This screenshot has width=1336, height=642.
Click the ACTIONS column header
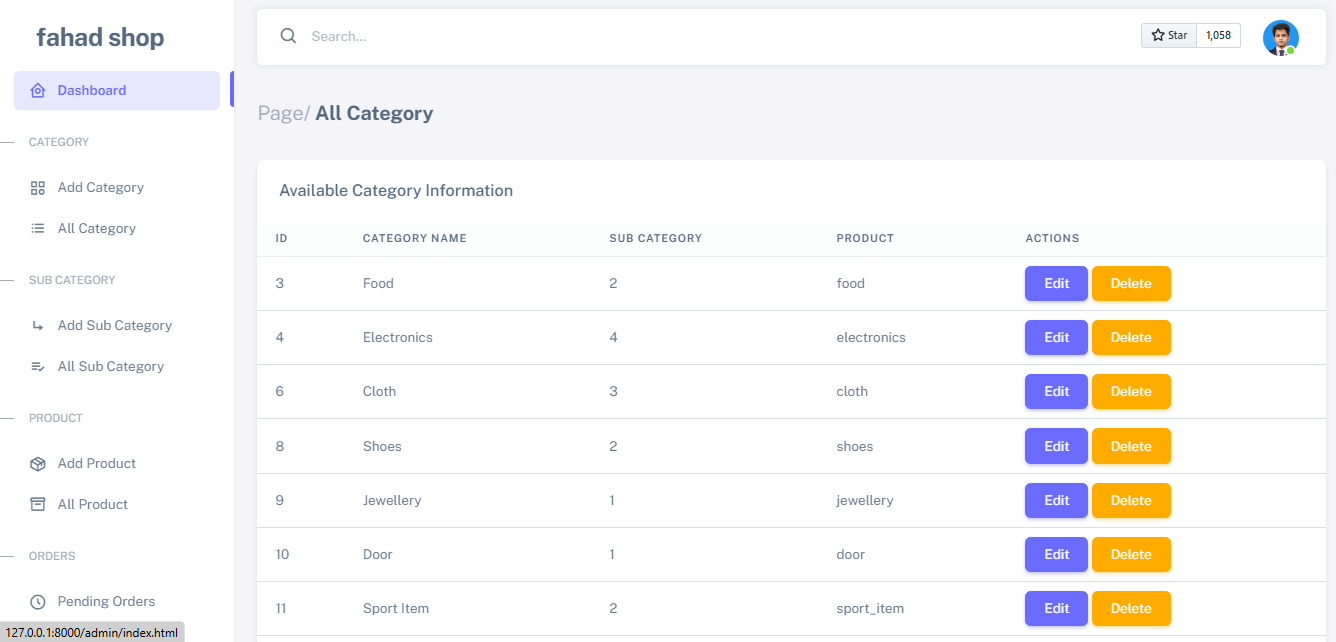(x=1052, y=238)
